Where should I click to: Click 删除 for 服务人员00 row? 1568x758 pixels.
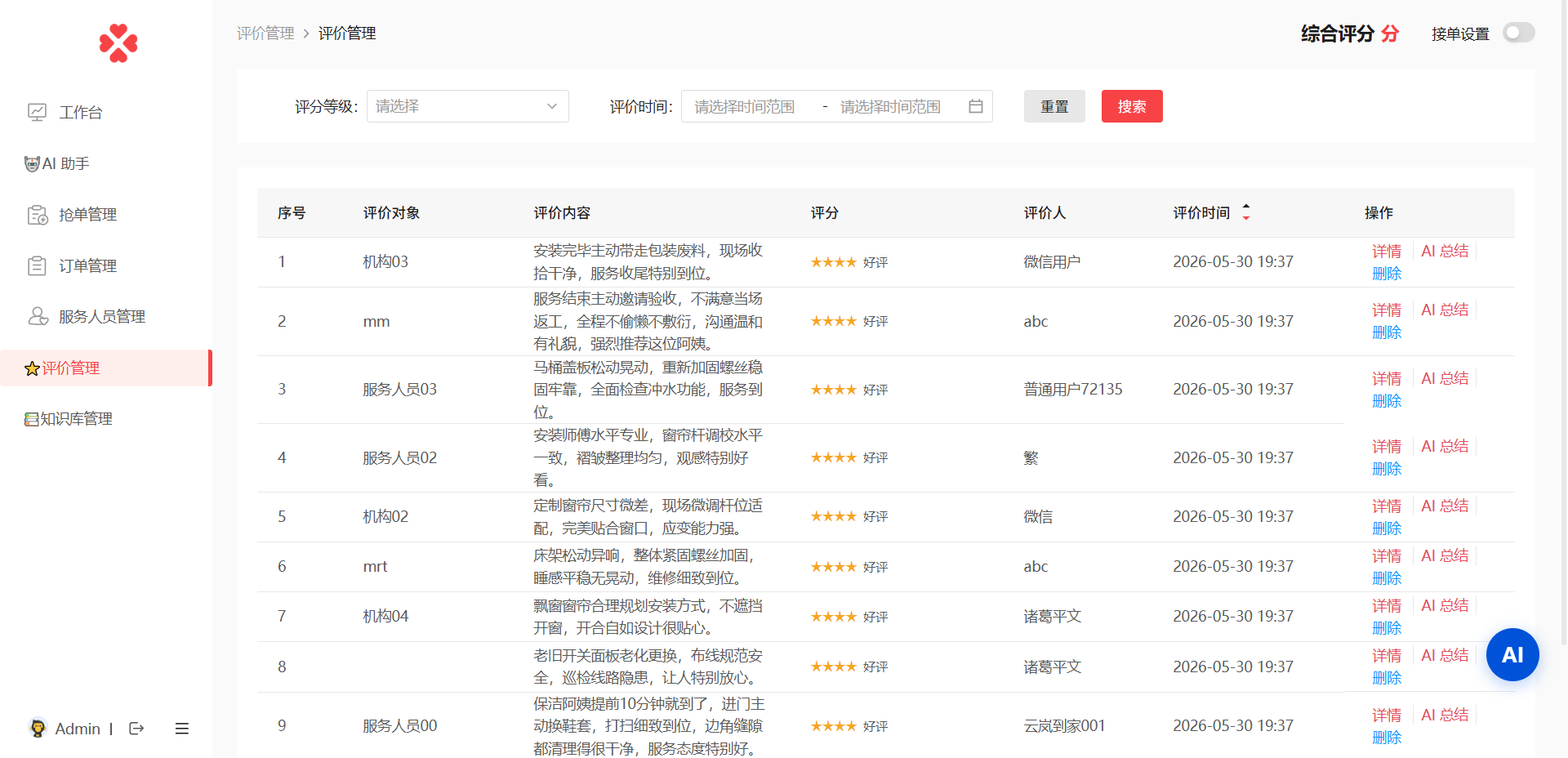[1387, 738]
